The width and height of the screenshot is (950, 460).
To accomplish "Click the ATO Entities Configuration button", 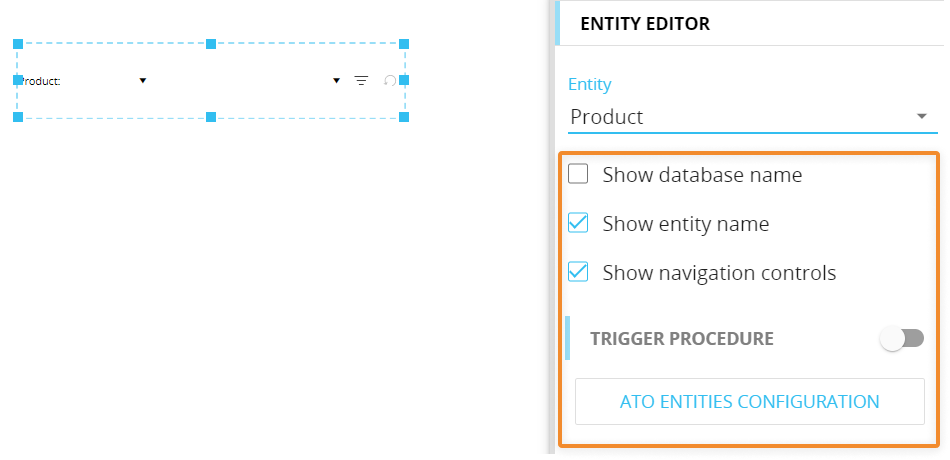I will coord(749,402).
